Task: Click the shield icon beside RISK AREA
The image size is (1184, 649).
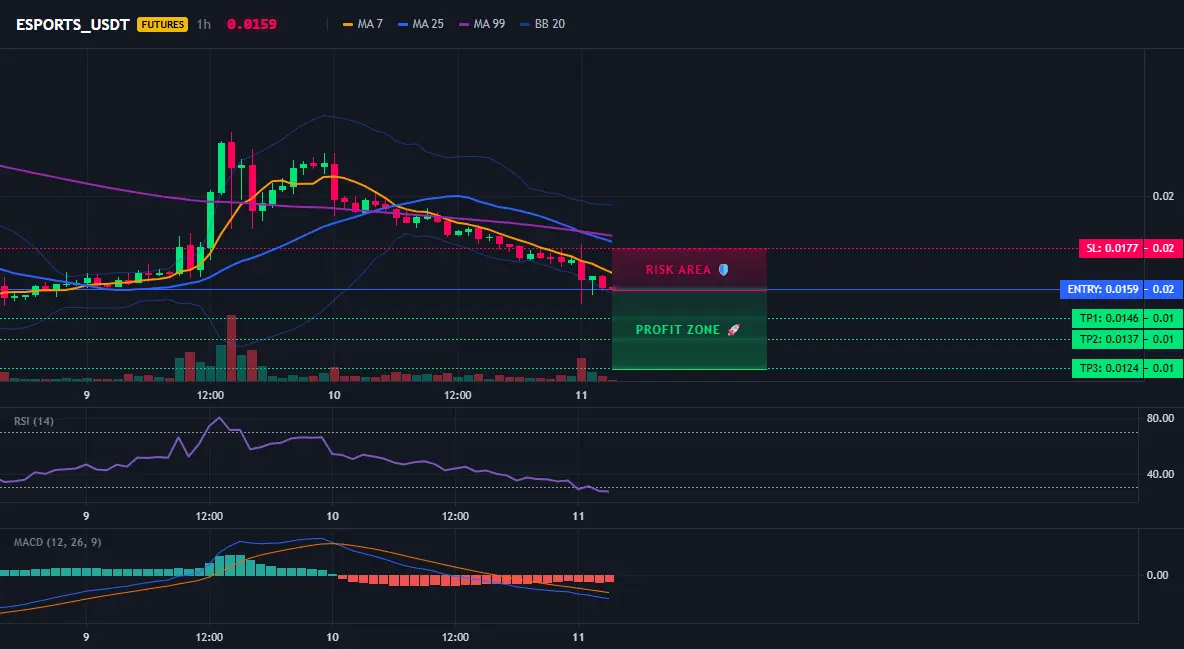Action: pyautogui.click(x=723, y=270)
